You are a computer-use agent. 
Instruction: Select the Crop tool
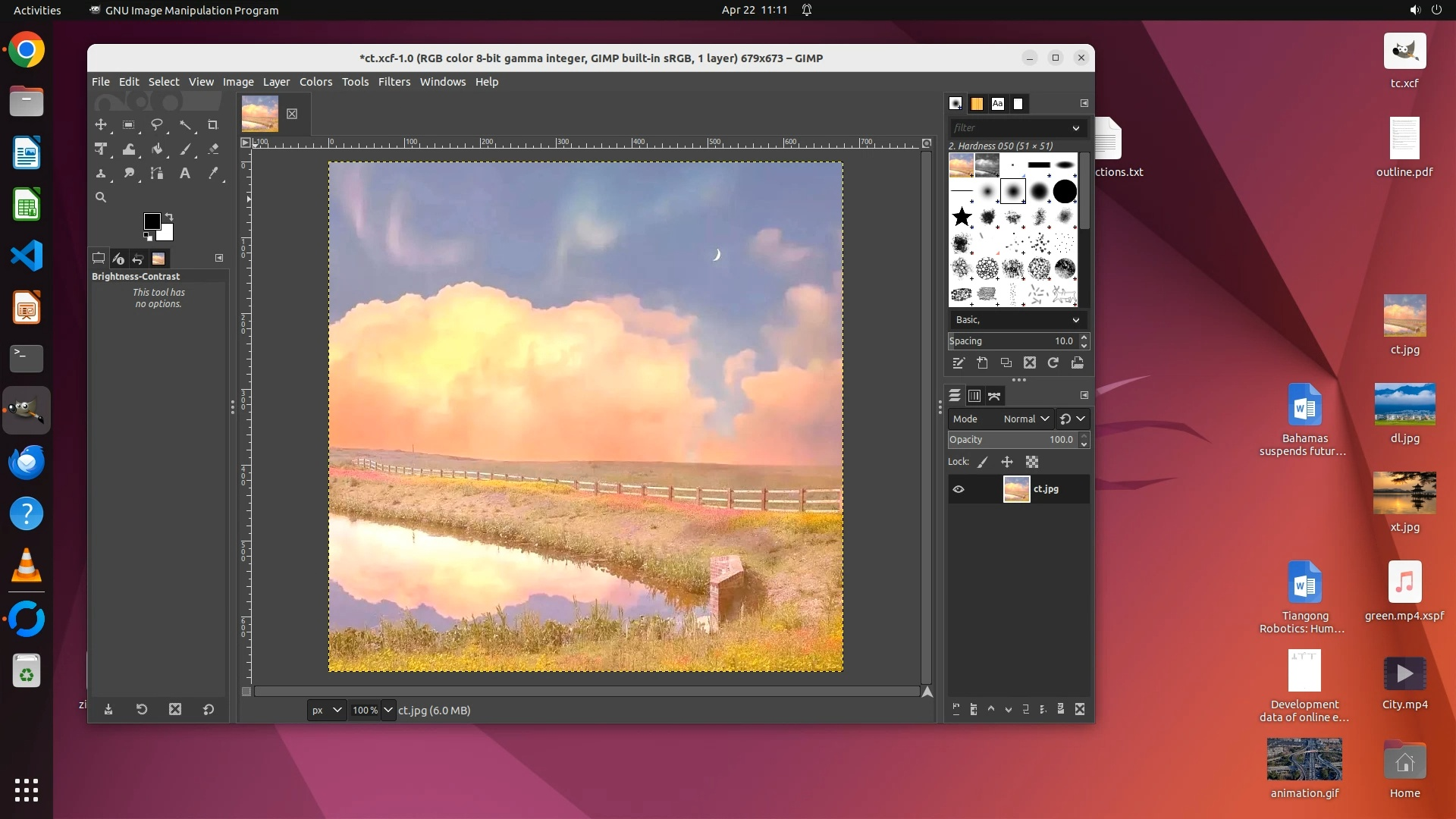coord(213,125)
